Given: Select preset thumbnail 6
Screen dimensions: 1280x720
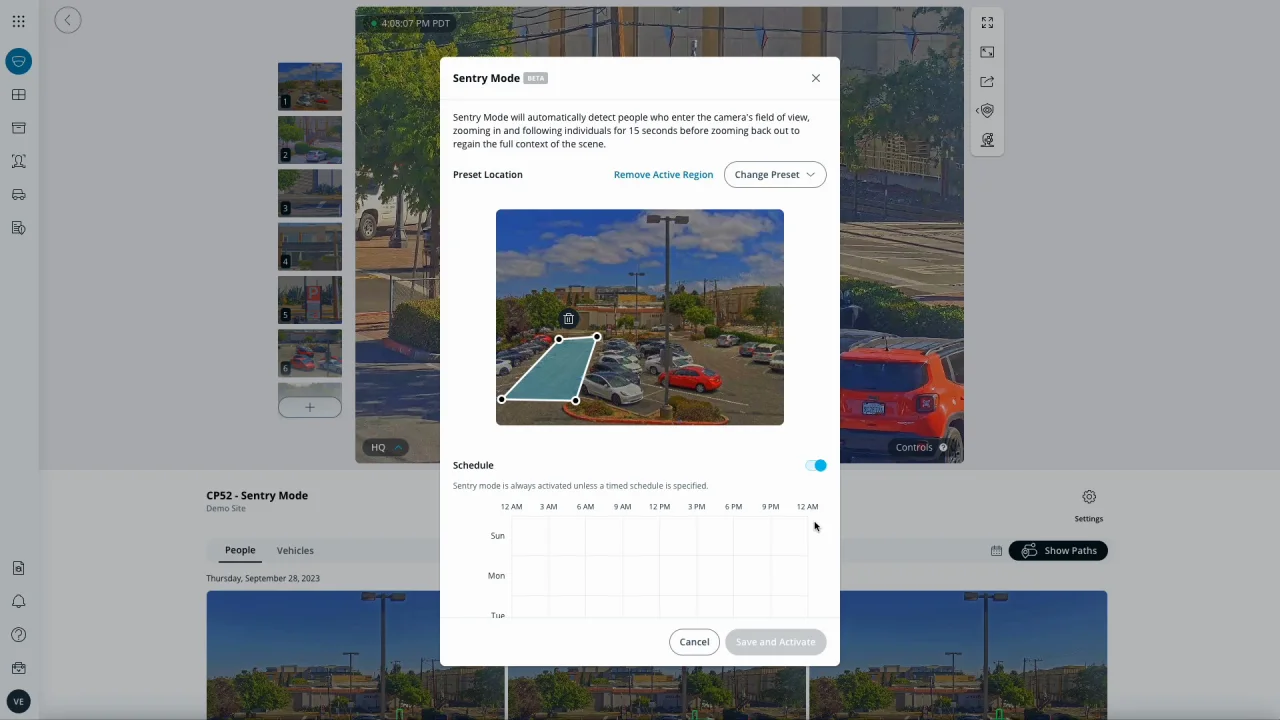Looking at the screenshot, I should click(310, 353).
